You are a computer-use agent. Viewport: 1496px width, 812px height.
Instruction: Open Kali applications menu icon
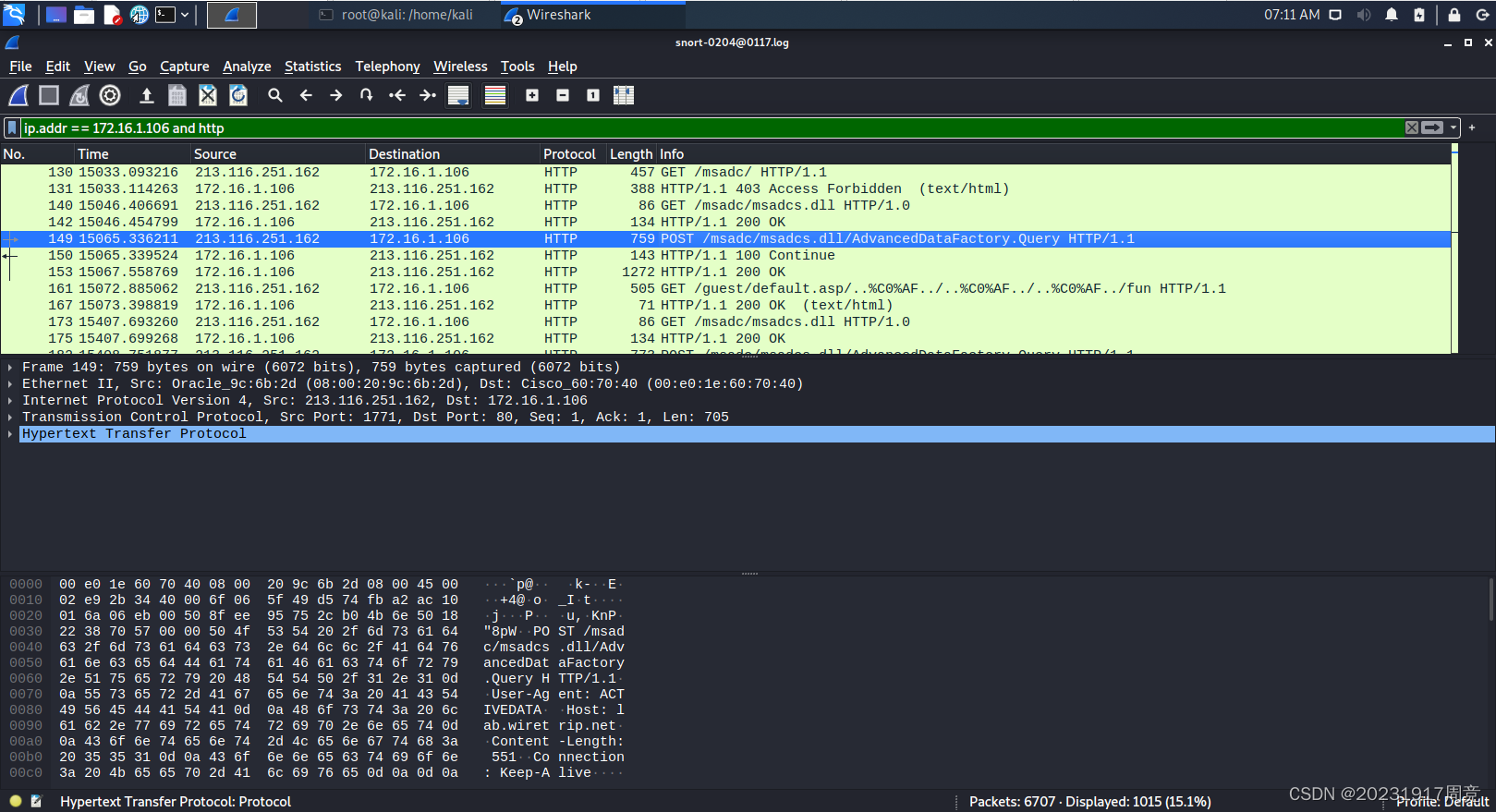coord(14,15)
